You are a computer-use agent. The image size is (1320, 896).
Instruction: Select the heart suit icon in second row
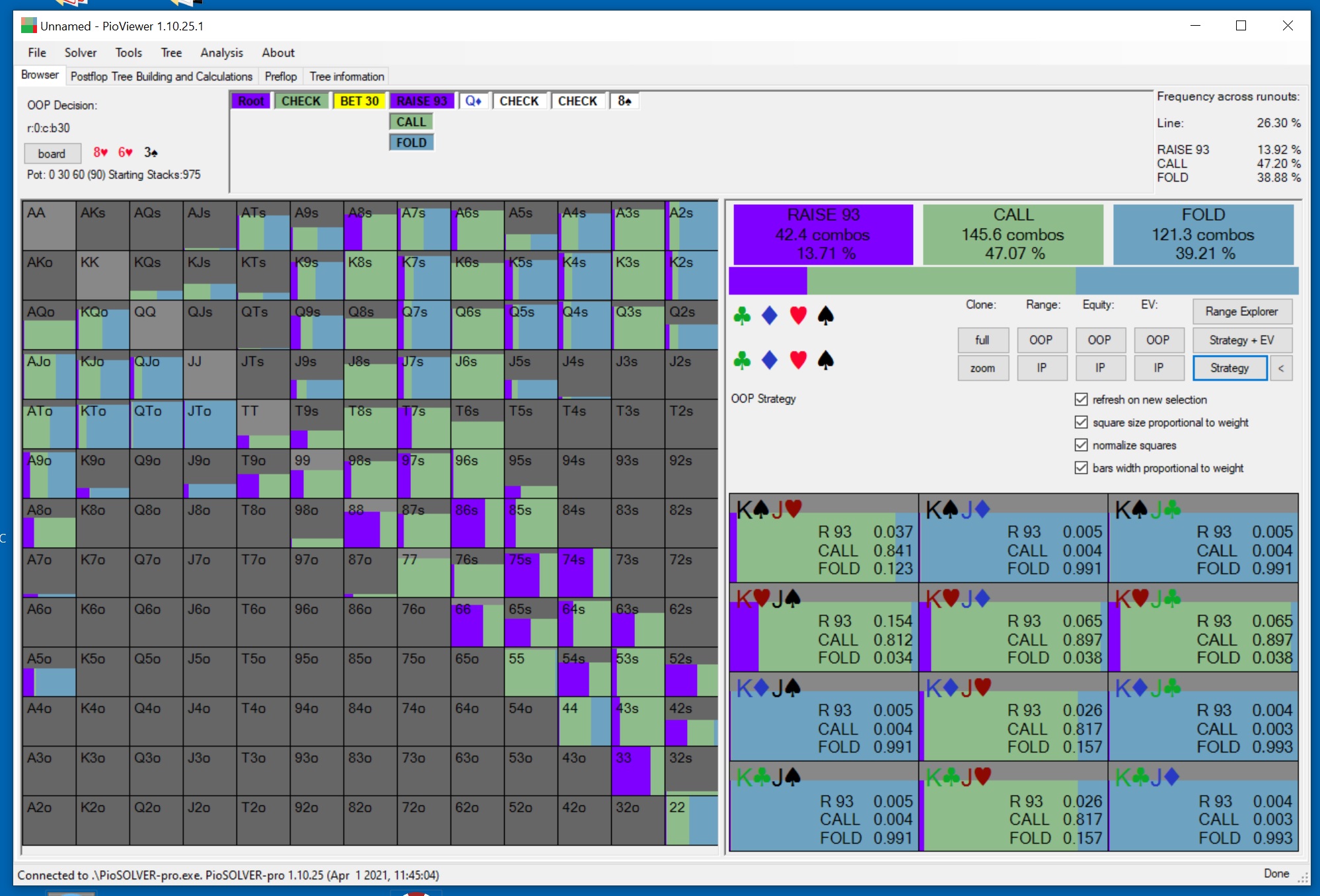pos(798,360)
